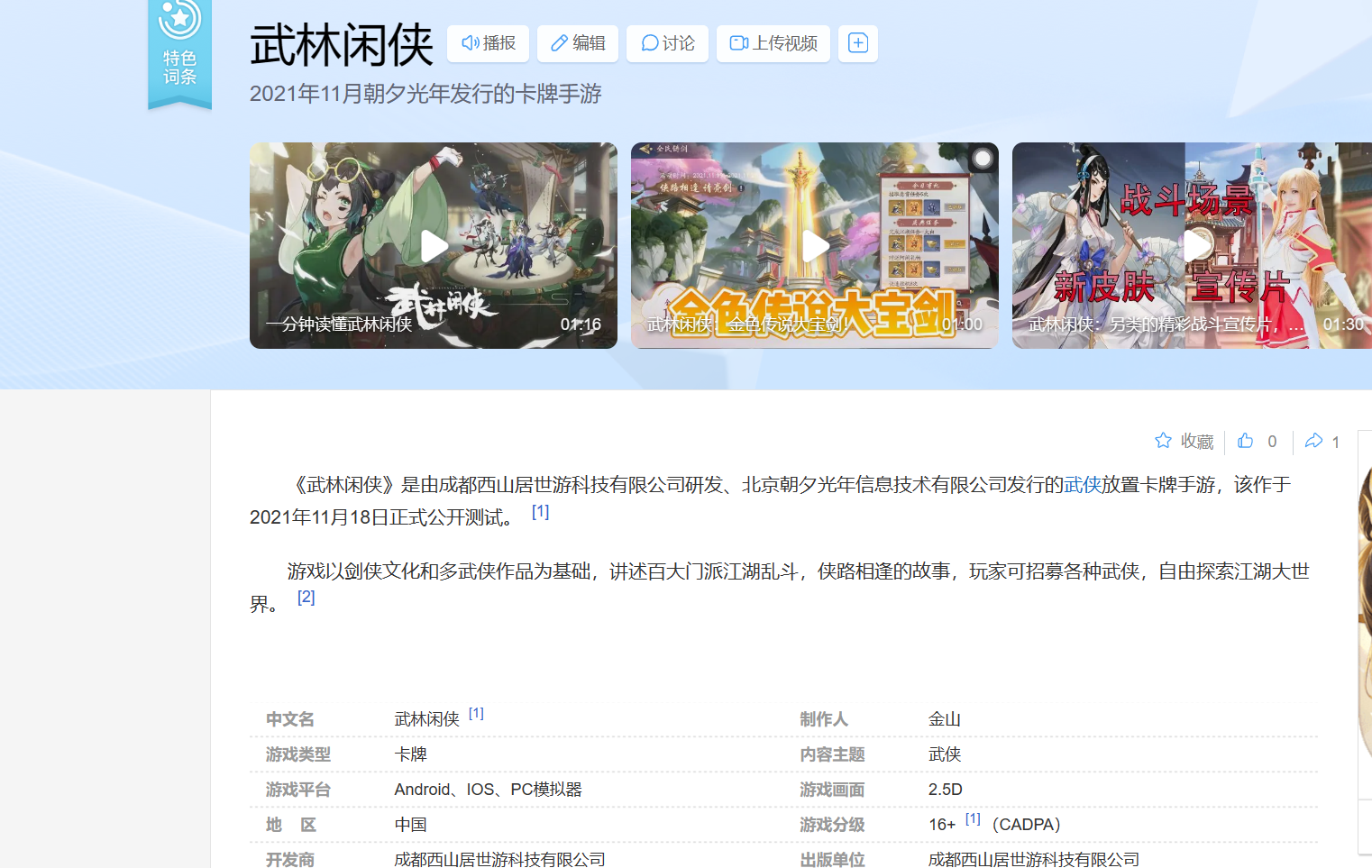
Task: Open reference [1] after 正式公开测试
Action: coord(540,512)
